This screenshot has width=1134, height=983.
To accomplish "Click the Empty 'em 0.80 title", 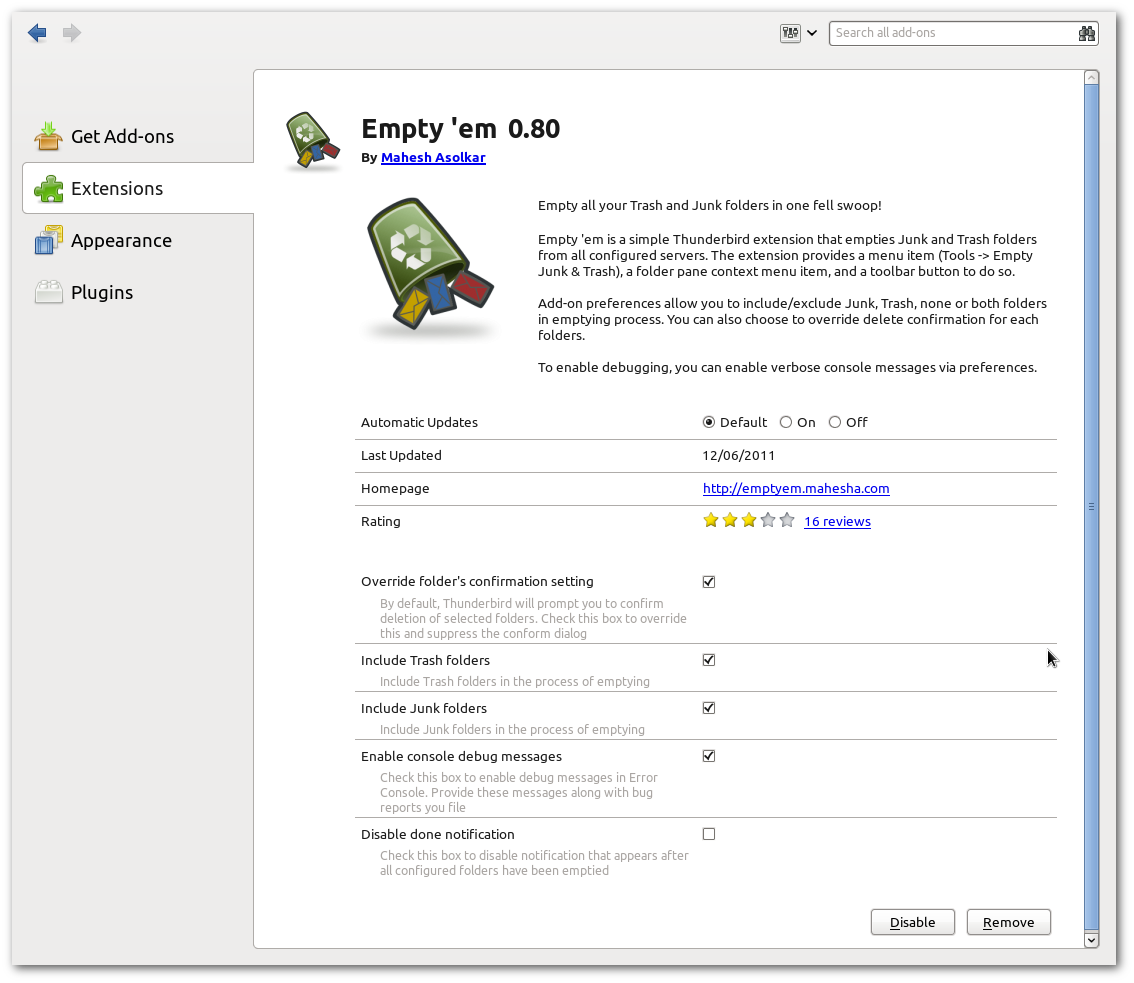I will click(x=461, y=129).
